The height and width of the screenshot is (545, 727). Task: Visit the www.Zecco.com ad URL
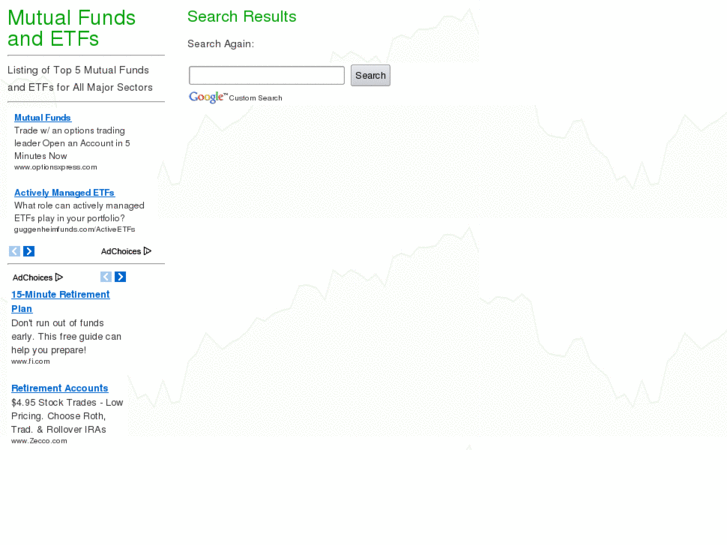coord(39,440)
